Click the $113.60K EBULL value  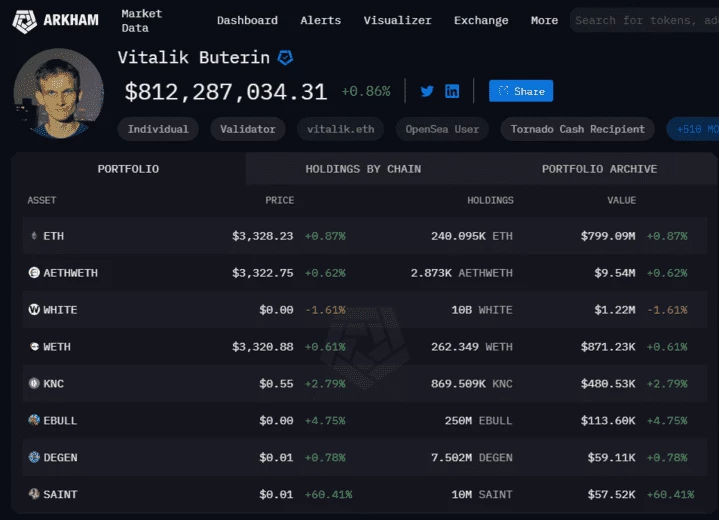(x=608, y=420)
